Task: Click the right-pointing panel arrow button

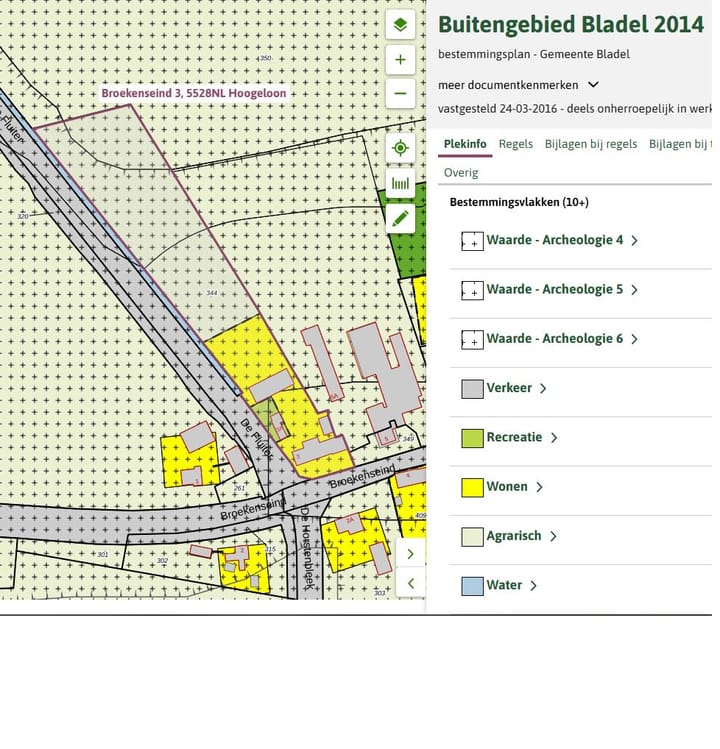Action: 410,553
